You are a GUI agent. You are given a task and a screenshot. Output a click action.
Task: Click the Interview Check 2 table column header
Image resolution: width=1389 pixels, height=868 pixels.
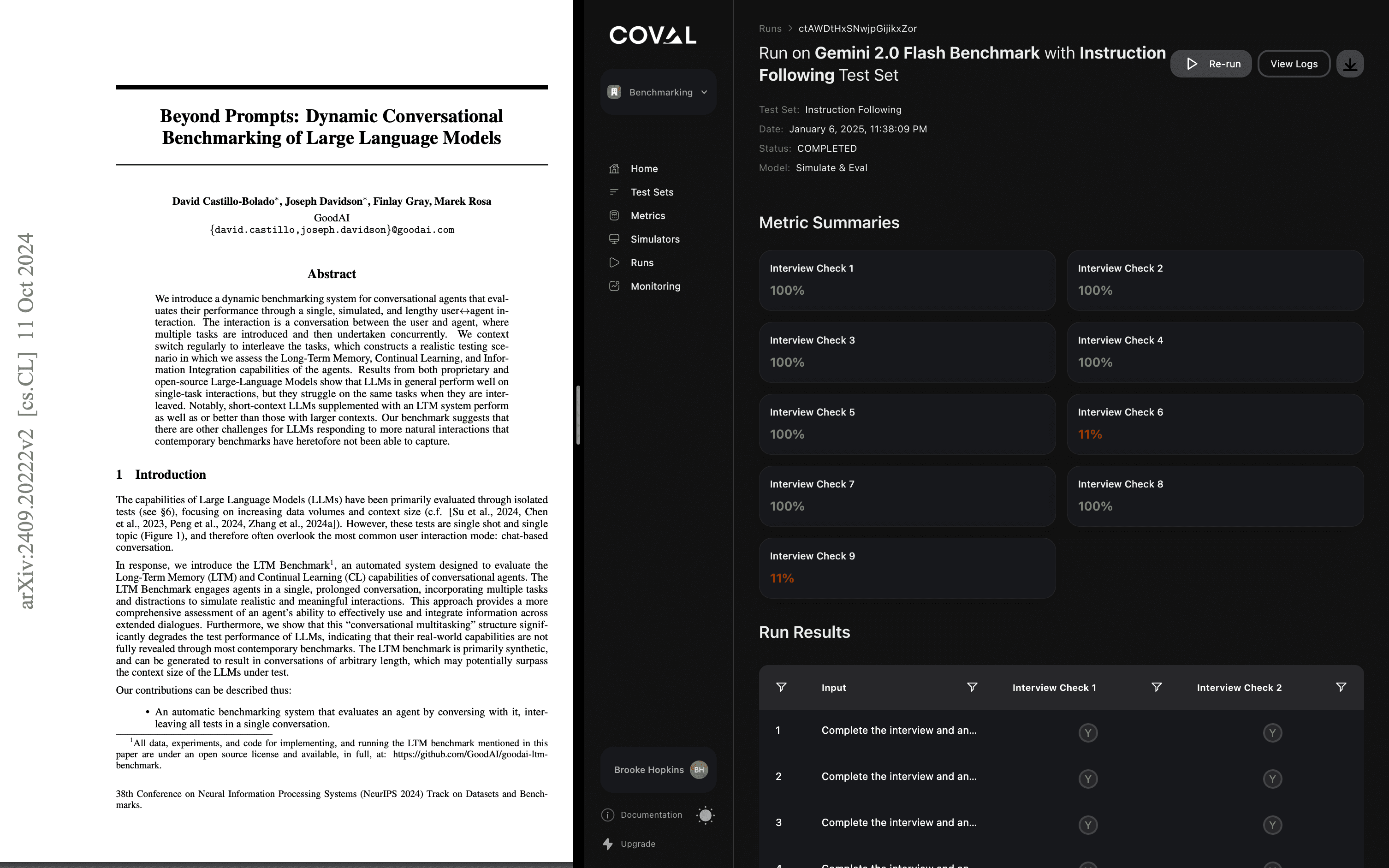(1239, 687)
